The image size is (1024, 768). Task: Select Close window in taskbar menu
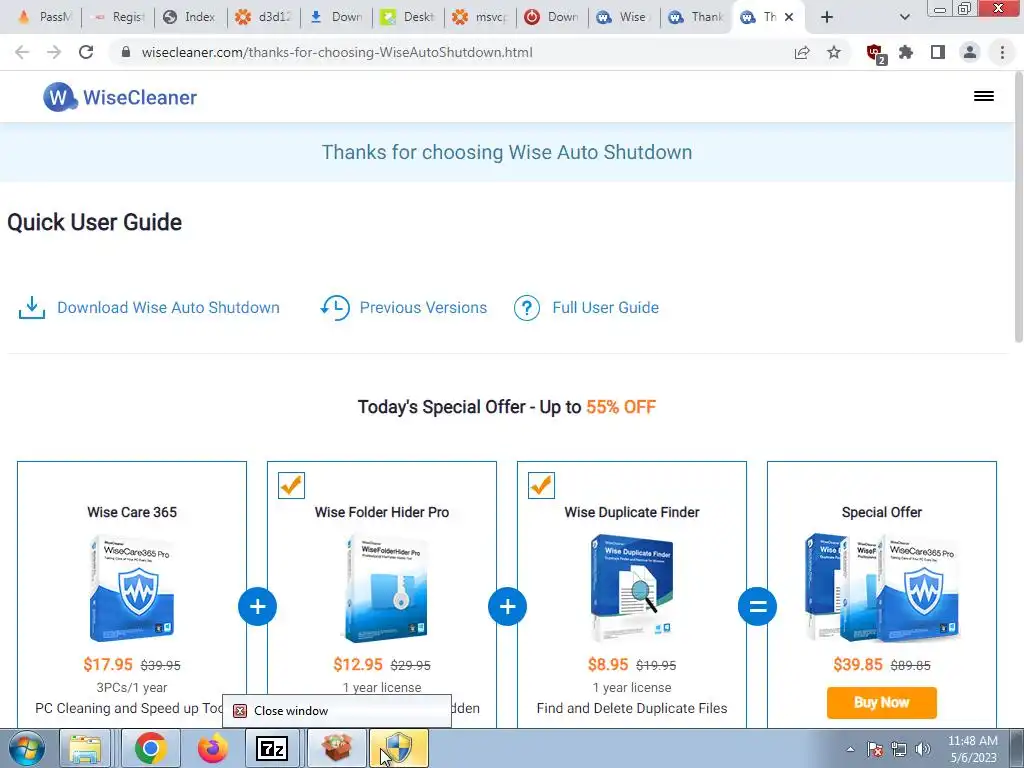point(336,711)
